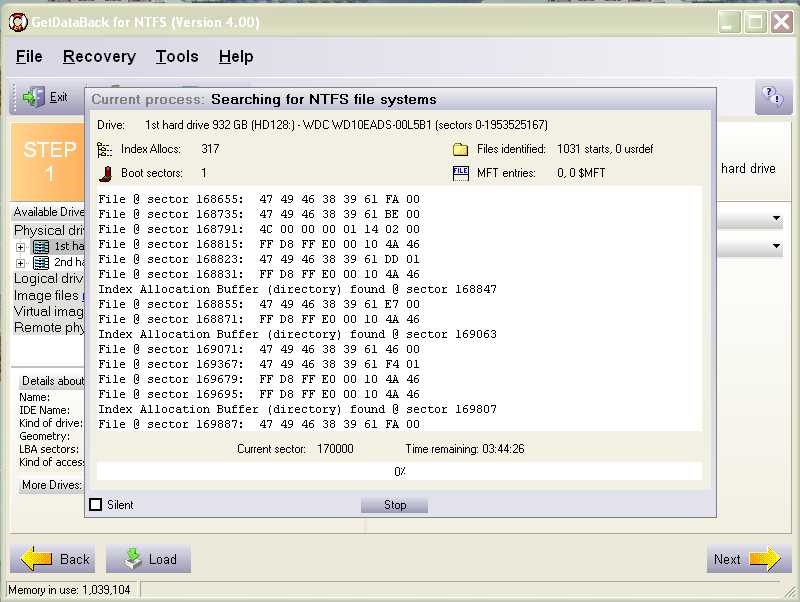Screen dimensions: 800x602
Task: Close the GetDataBack window
Action: tap(782, 22)
